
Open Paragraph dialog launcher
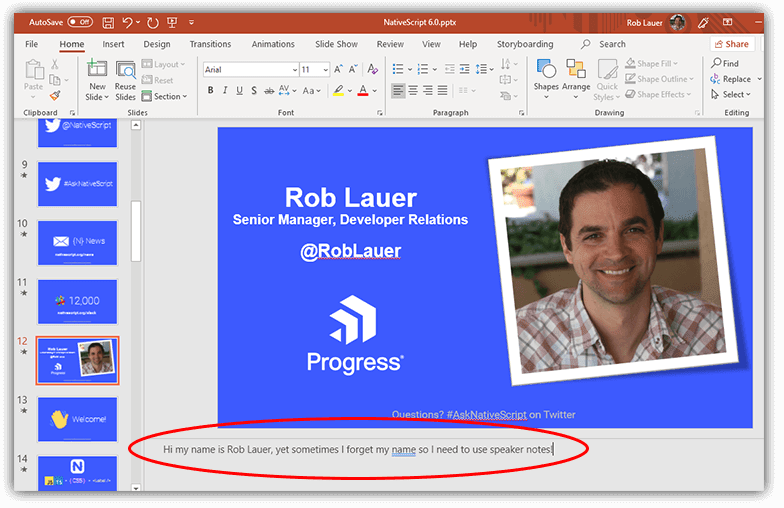(x=522, y=113)
